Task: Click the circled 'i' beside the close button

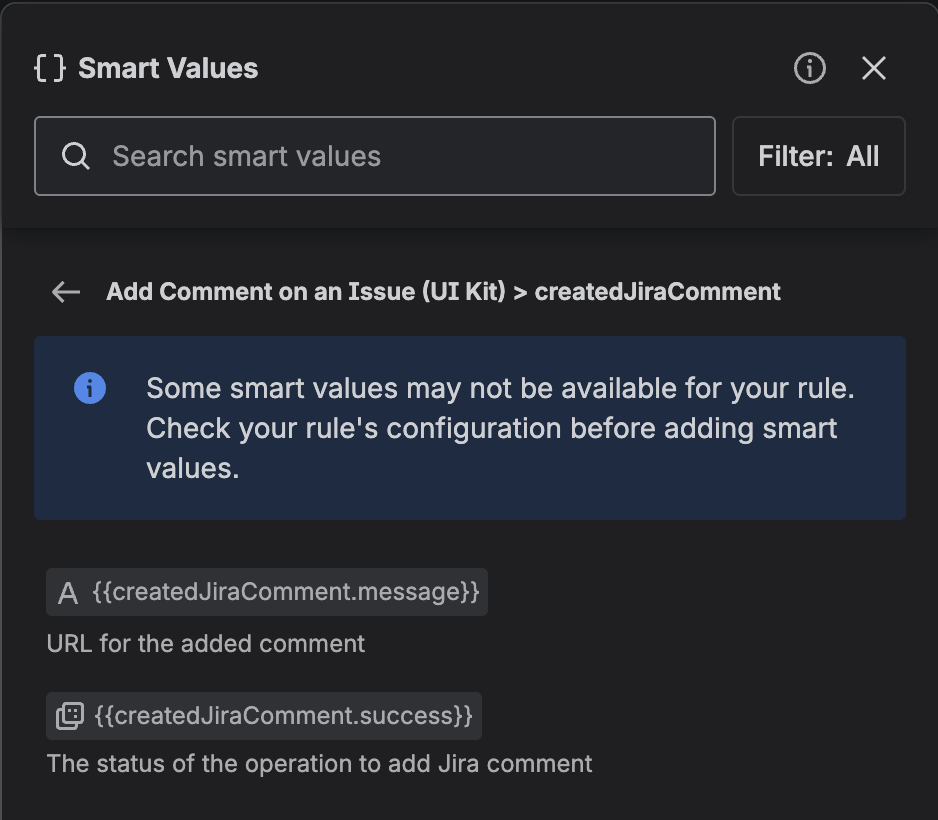Action: tap(808, 68)
